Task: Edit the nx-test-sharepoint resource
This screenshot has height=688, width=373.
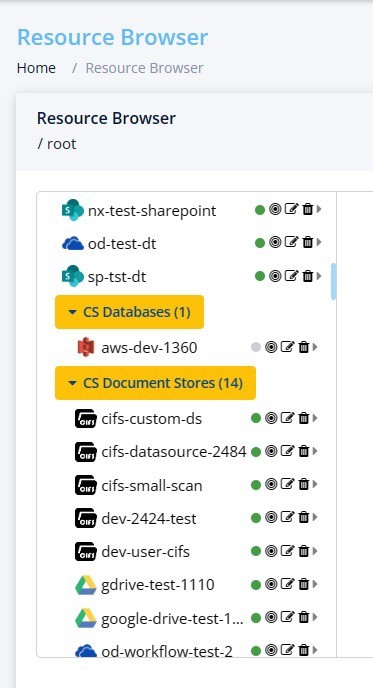Action: coord(291,209)
